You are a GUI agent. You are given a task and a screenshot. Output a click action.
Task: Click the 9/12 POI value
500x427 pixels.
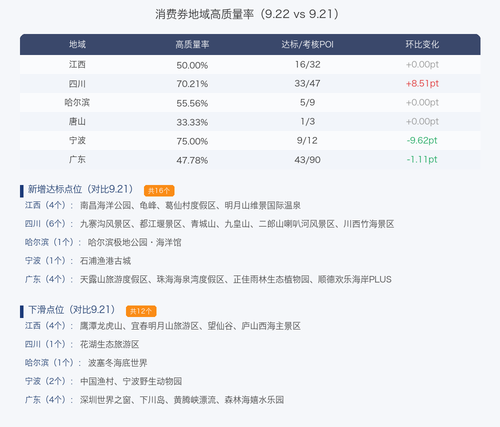coord(307,140)
